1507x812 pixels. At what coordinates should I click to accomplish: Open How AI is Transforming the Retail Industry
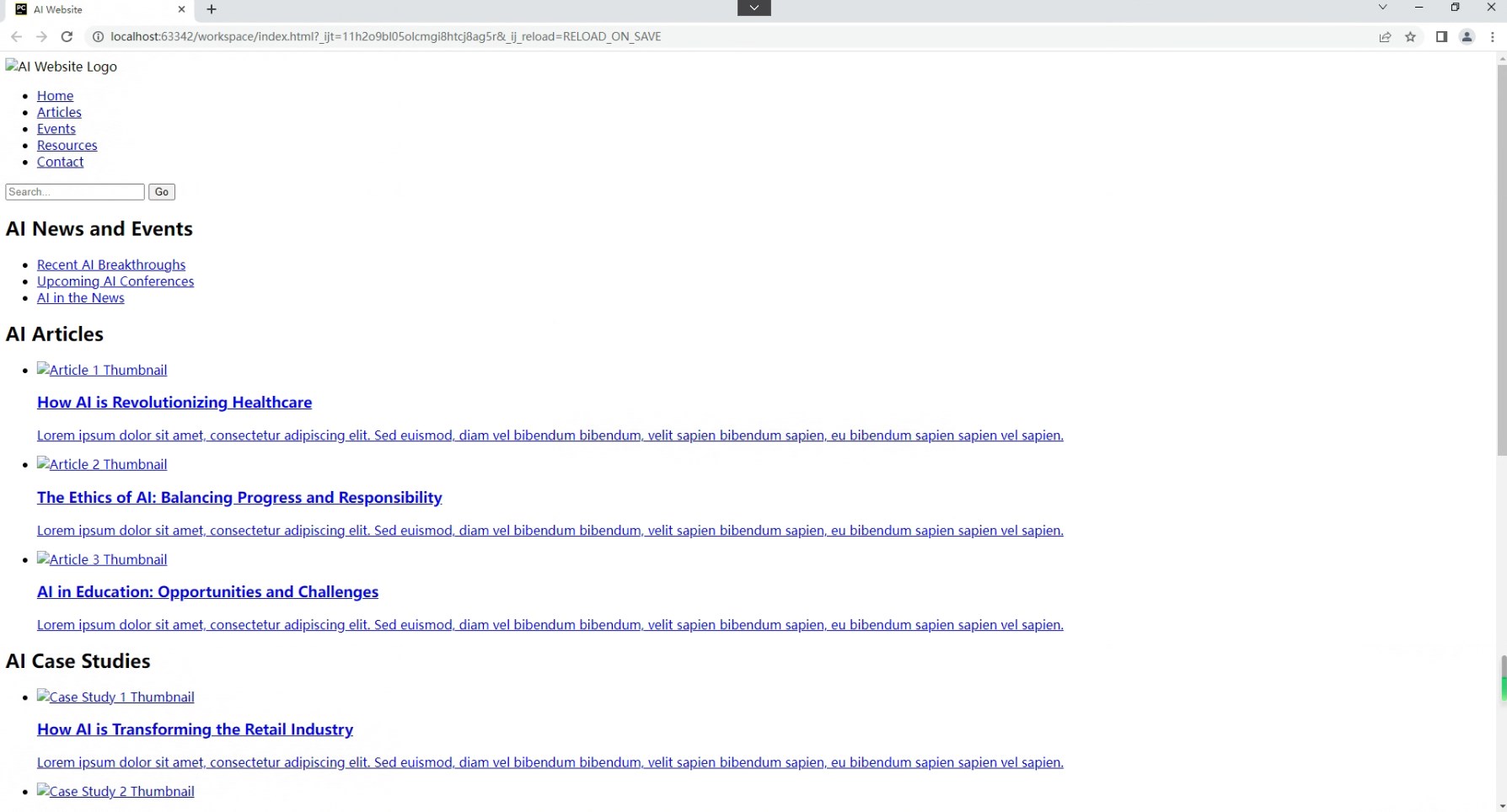195,729
